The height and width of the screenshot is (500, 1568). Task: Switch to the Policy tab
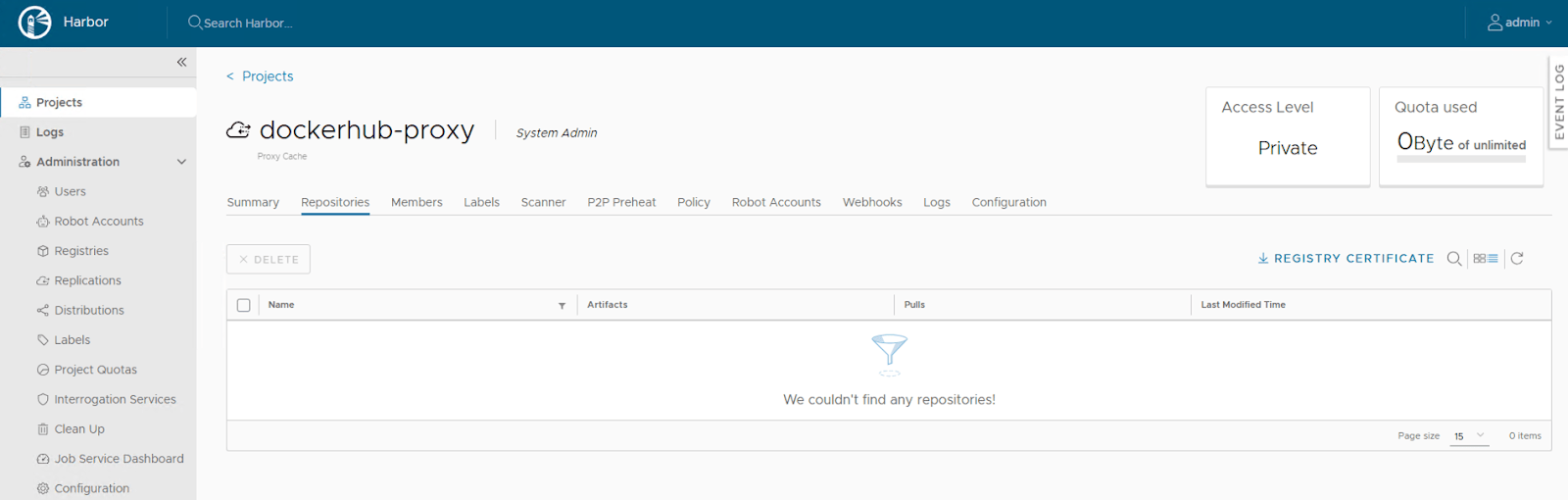click(694, 202)
